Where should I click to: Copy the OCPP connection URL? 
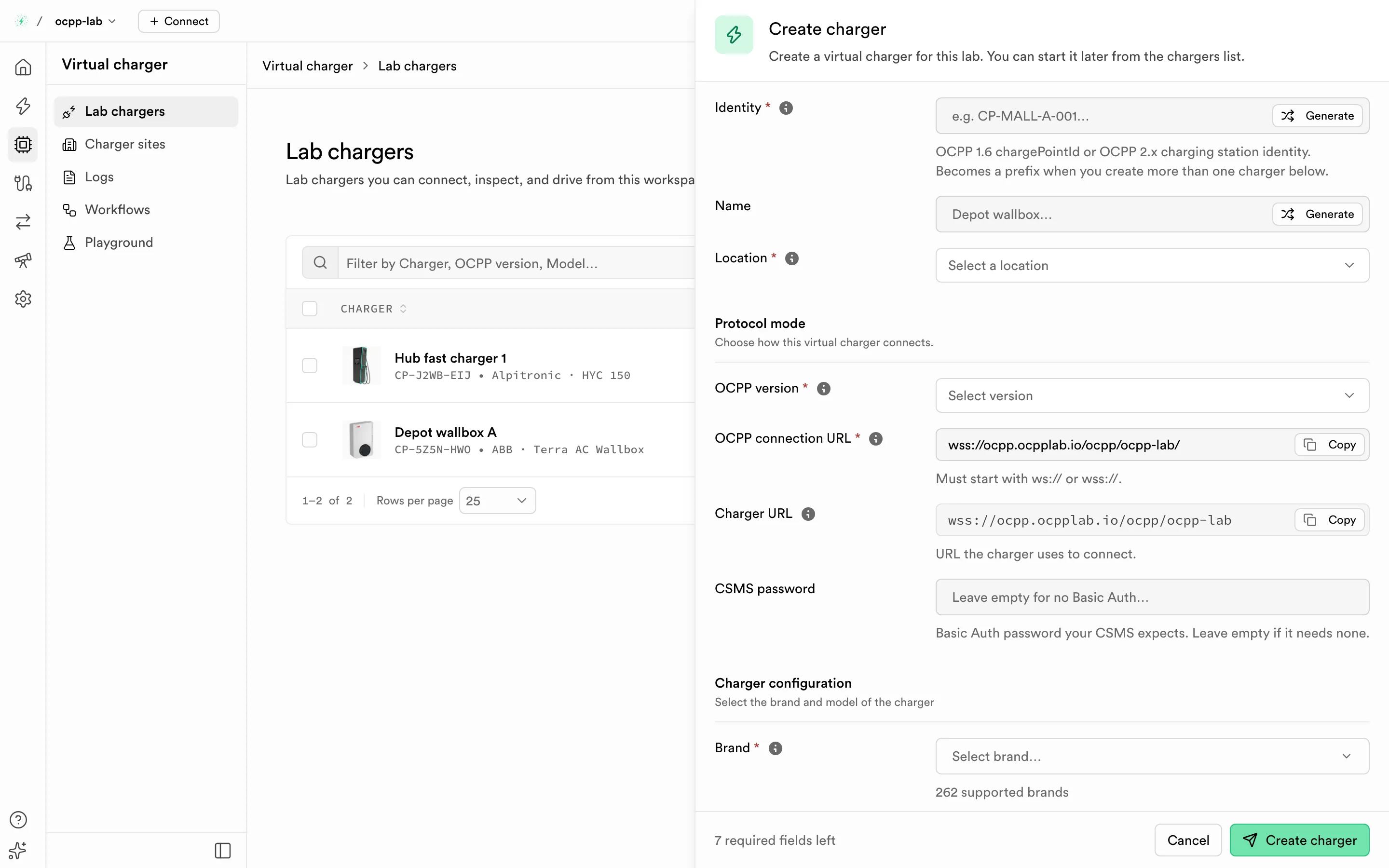click(1329, 445)
